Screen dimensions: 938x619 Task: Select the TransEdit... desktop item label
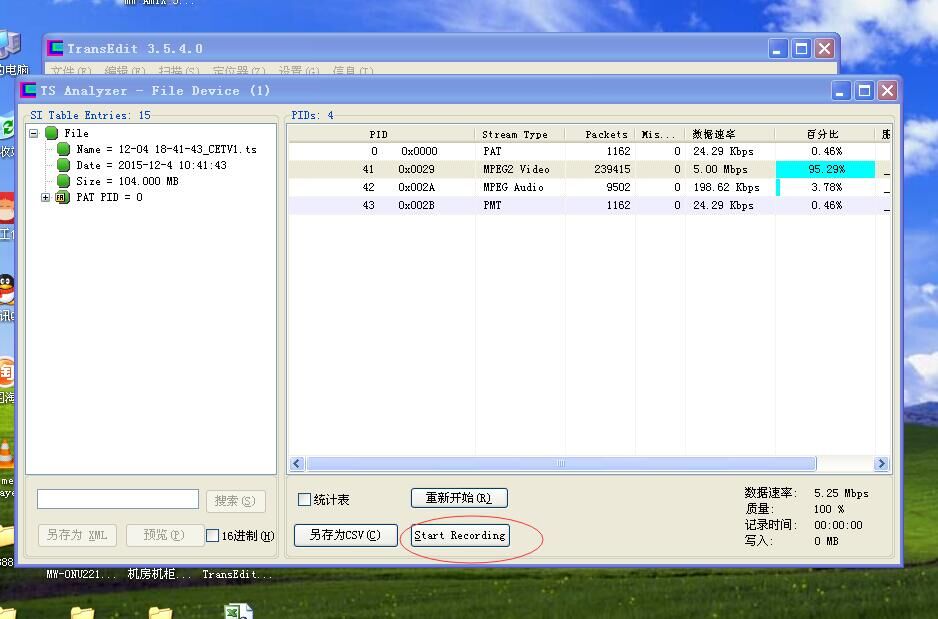coord(237,574)
